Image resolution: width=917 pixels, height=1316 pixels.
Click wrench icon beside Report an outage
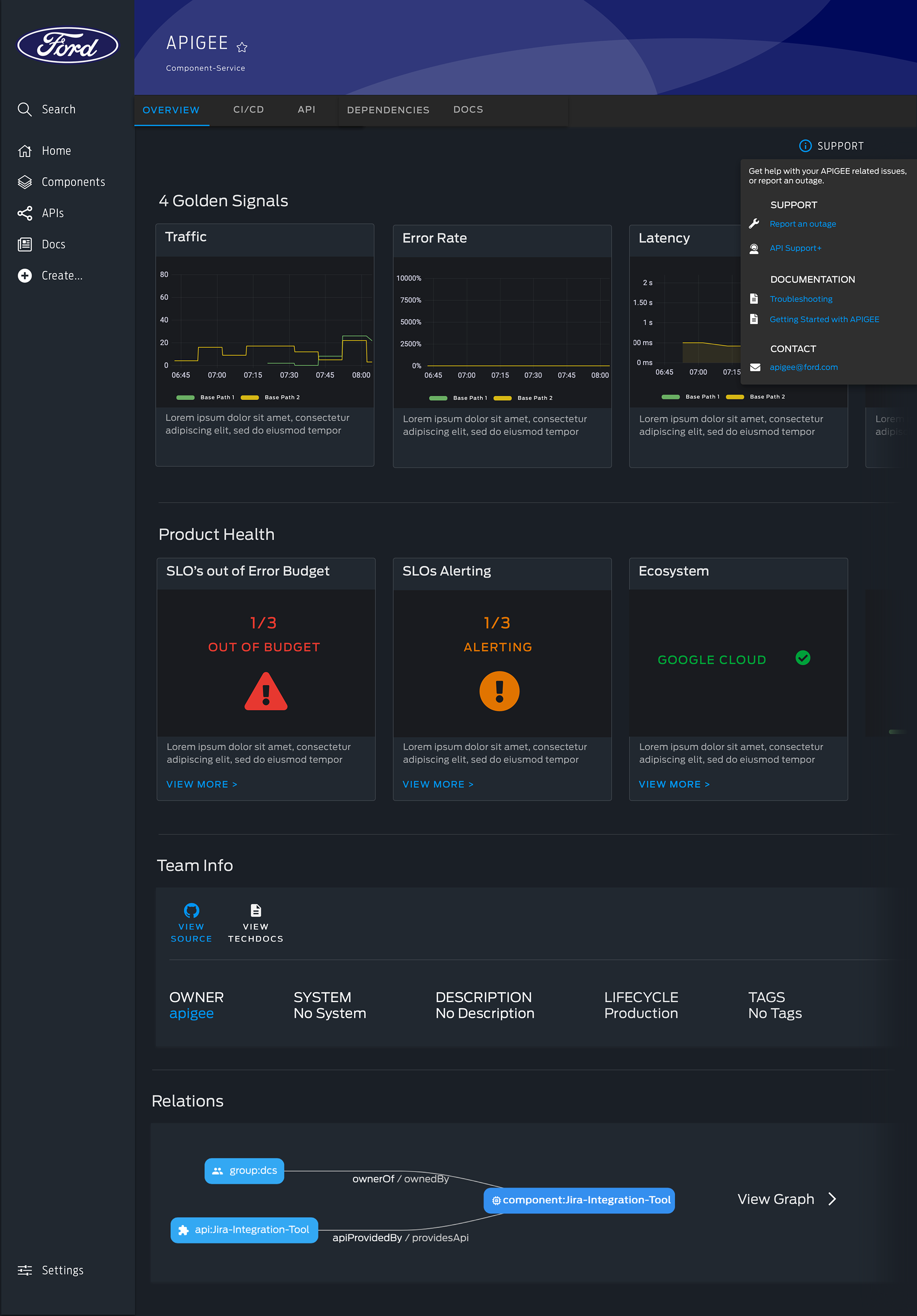(754, 223)
